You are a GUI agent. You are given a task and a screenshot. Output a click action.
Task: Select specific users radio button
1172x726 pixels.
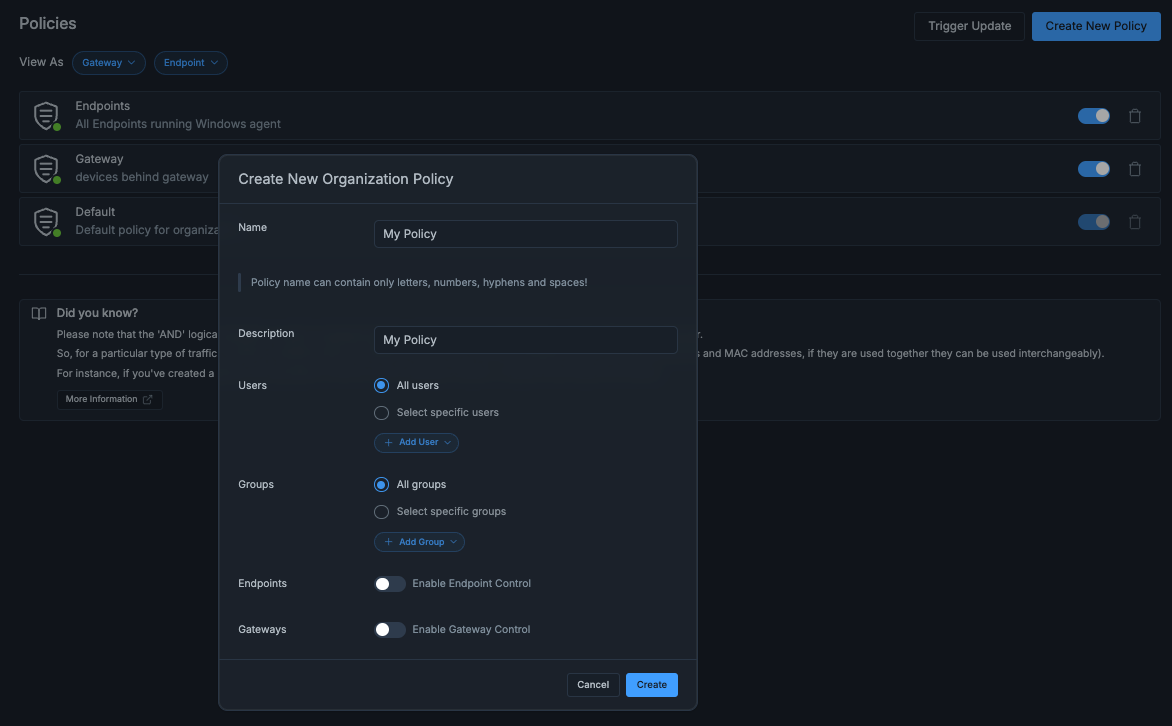pos(381,412)
